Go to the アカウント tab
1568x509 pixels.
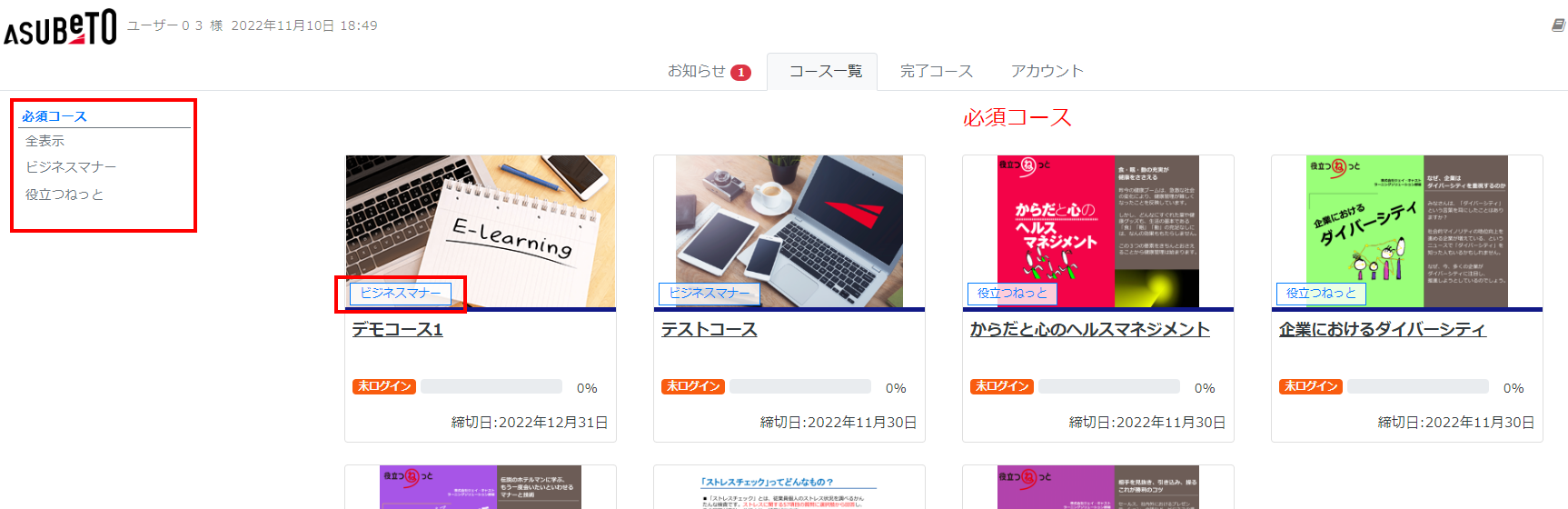coord(1047,71)
